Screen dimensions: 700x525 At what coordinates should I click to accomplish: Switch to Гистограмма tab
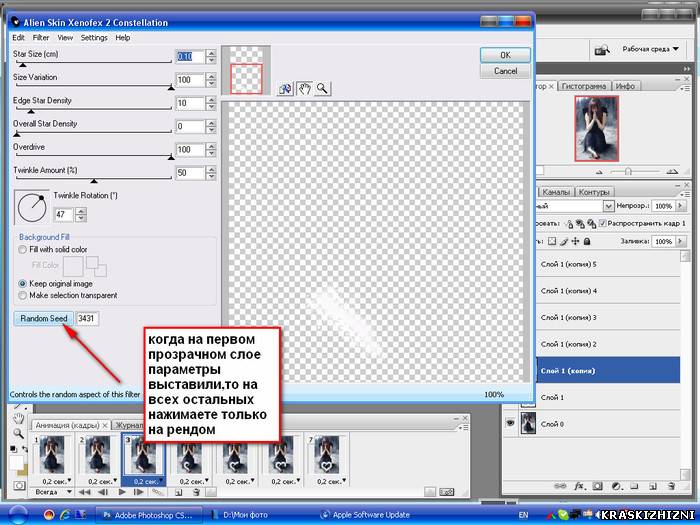click(x=583, y=86)
